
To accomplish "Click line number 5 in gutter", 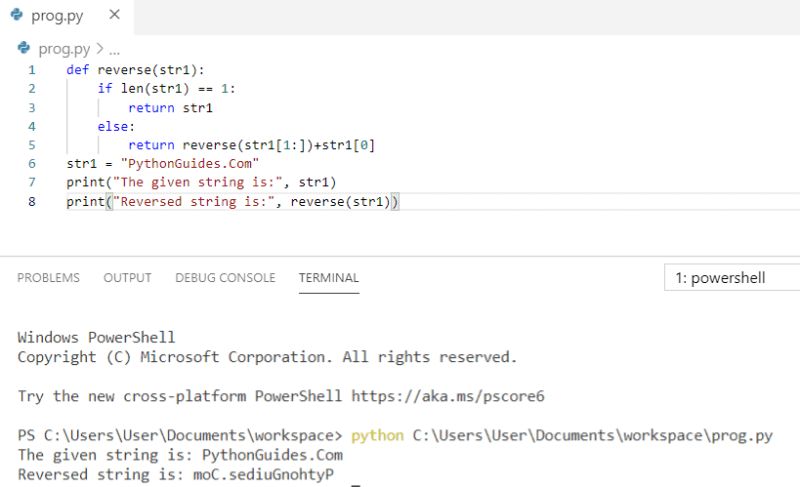I will pos(32,145).
